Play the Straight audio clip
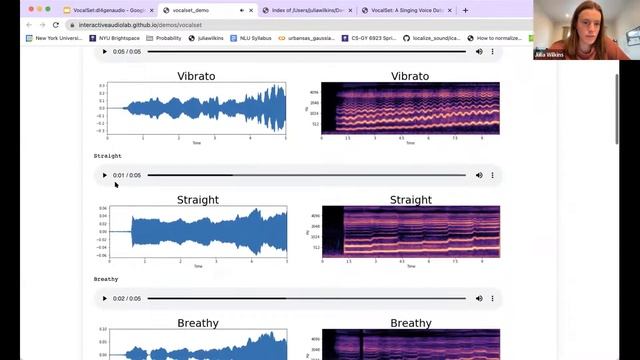The width and height of the screenshot is (640, 360). click(x=104, y=175)
